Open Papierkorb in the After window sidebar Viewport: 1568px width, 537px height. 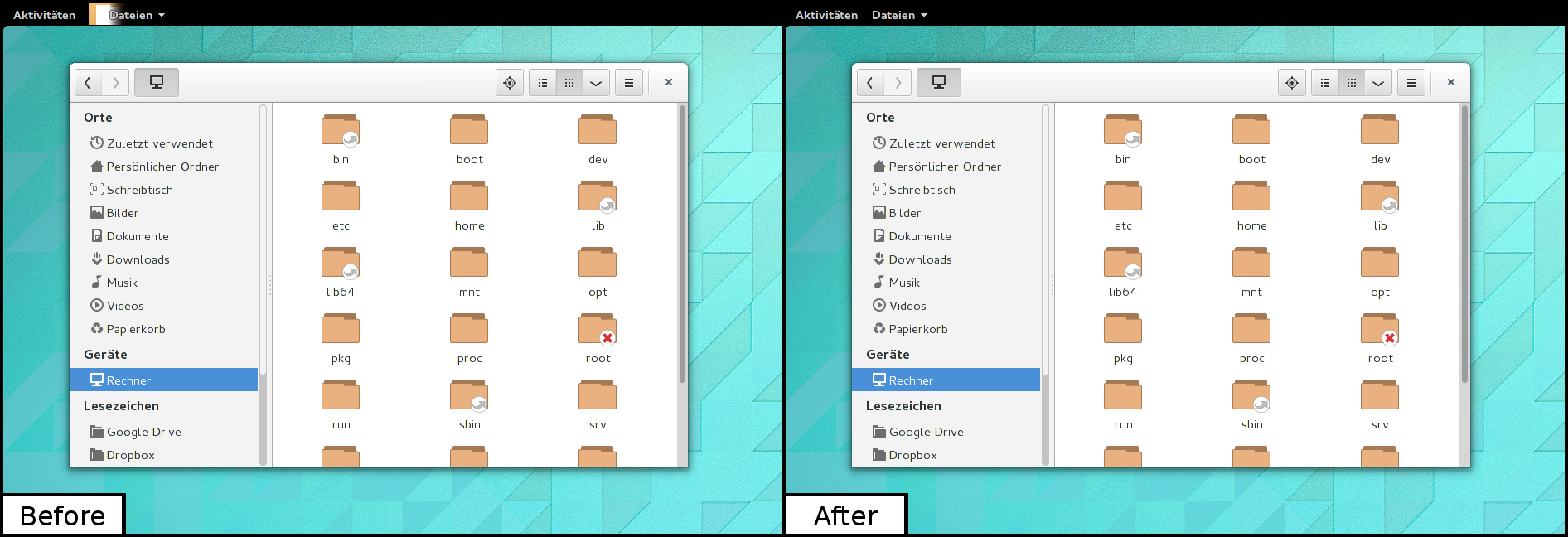point(917,329)
